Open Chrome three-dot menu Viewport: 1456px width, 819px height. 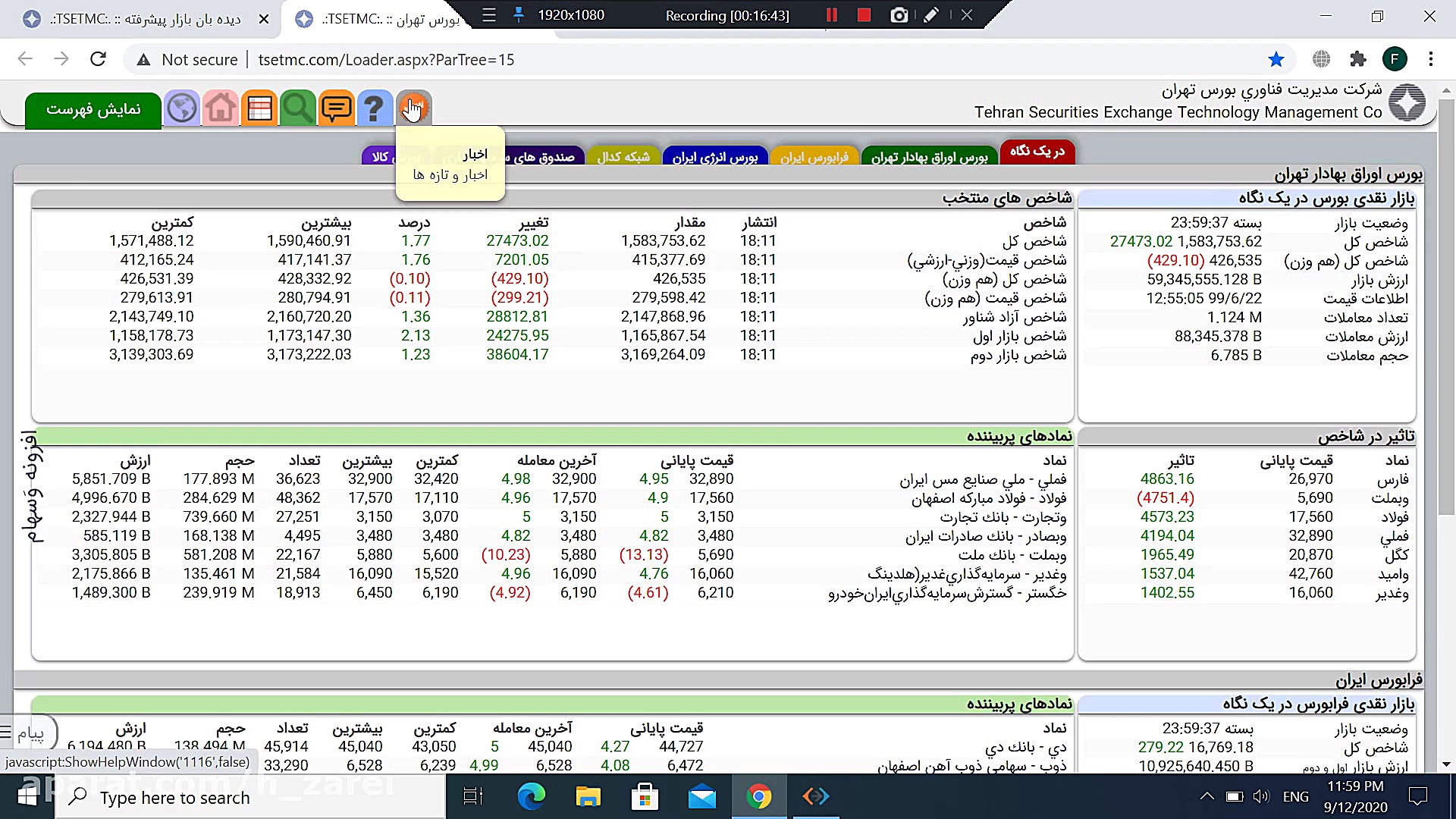click(1431, 59)
